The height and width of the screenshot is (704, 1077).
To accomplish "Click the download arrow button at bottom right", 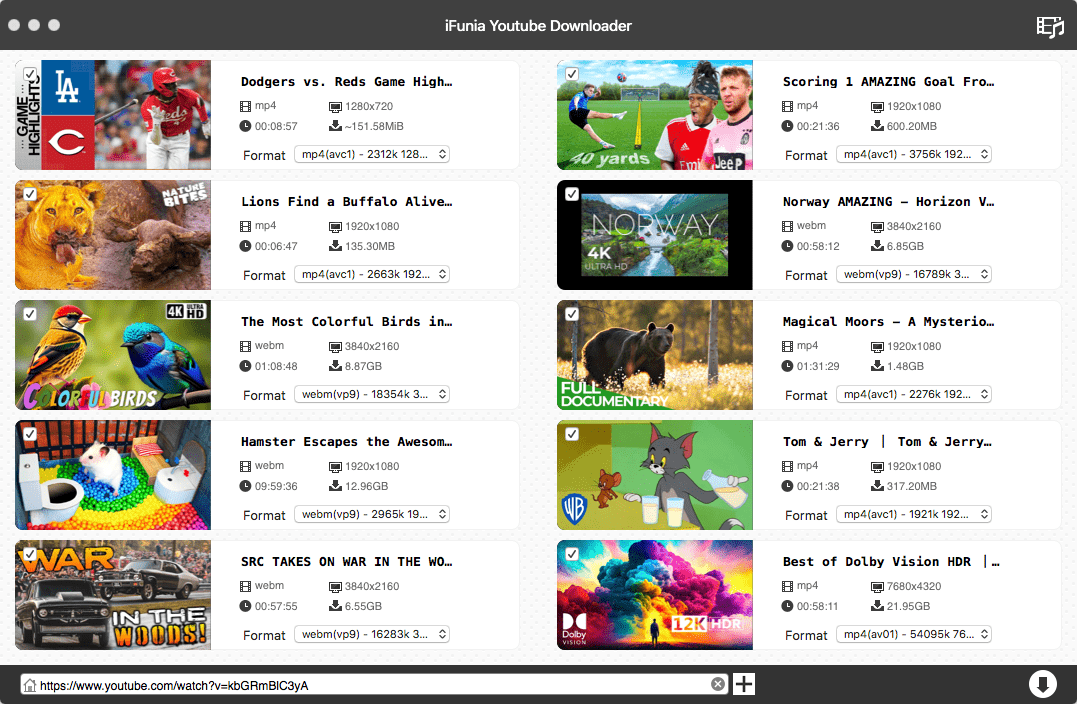I will point(1042,684).
